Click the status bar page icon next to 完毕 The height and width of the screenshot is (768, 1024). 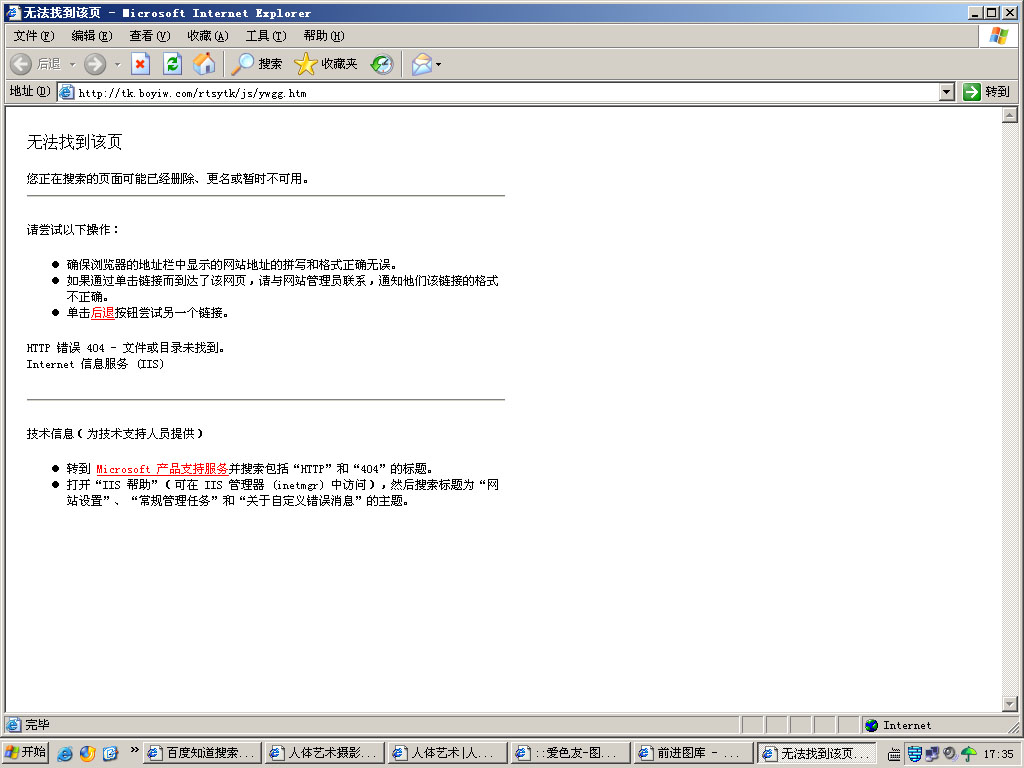pyautogui.click(x=13, y=725)
